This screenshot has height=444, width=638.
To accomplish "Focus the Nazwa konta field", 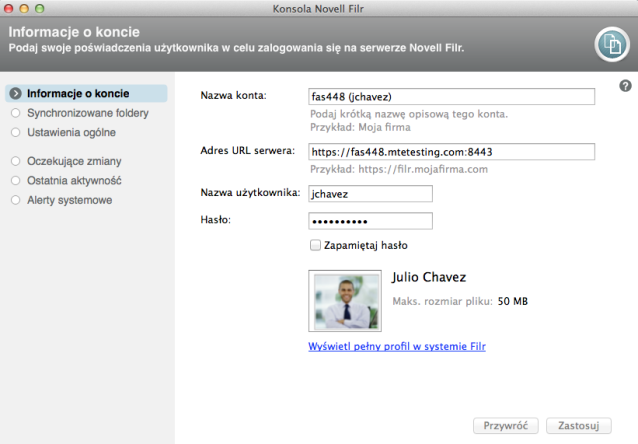I will pyautogui.click(x=452, y=96).
